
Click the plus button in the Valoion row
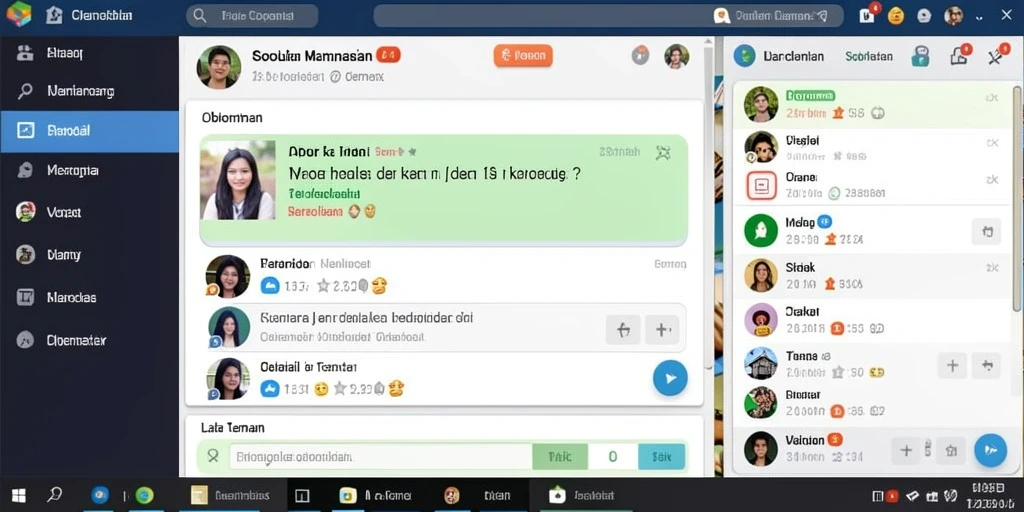click(906, 450)
